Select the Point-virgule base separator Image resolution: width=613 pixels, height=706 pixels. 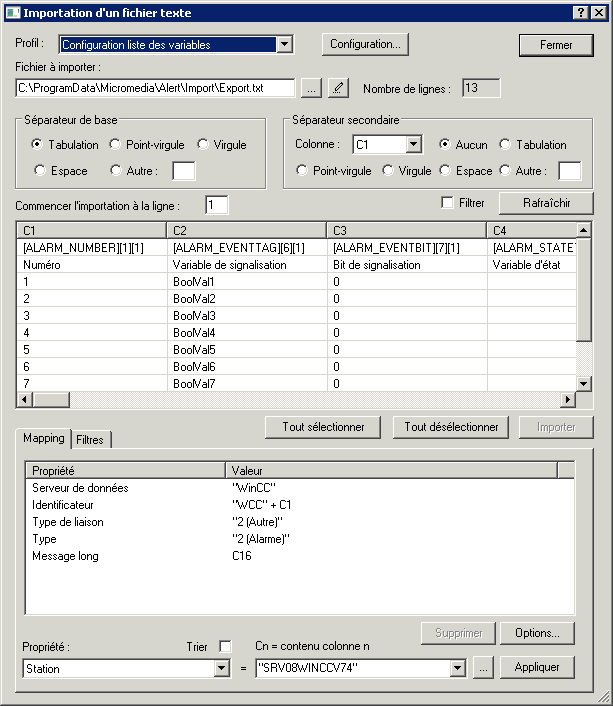tap(117, 145)
